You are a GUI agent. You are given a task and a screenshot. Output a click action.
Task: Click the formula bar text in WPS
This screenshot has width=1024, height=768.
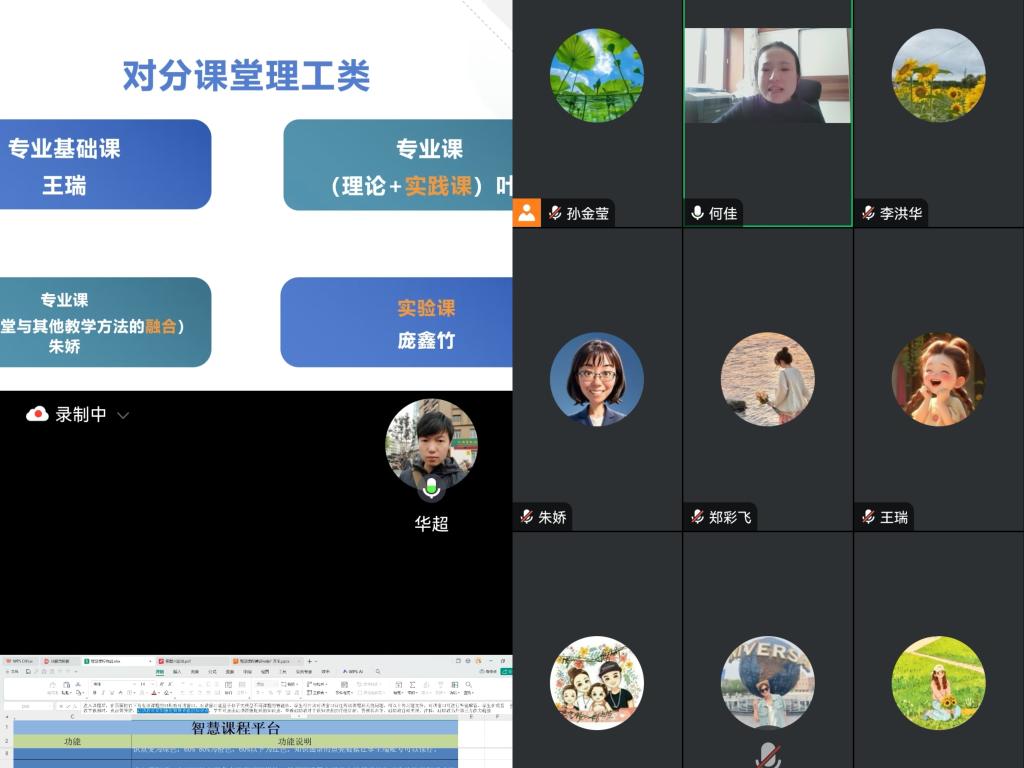click(294, 708)
